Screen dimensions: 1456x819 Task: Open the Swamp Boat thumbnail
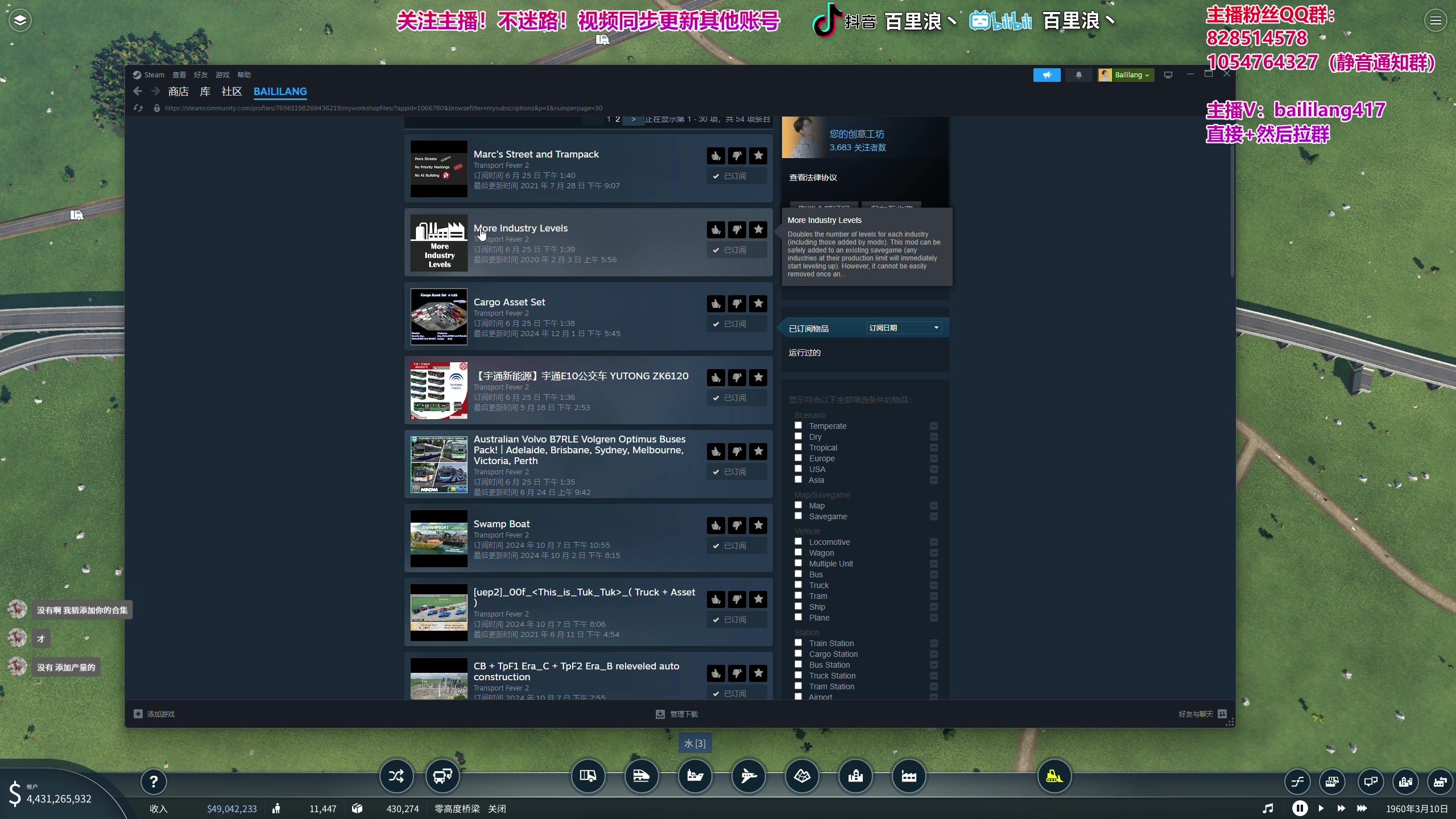pyautogui.click(x=439, y=539)
